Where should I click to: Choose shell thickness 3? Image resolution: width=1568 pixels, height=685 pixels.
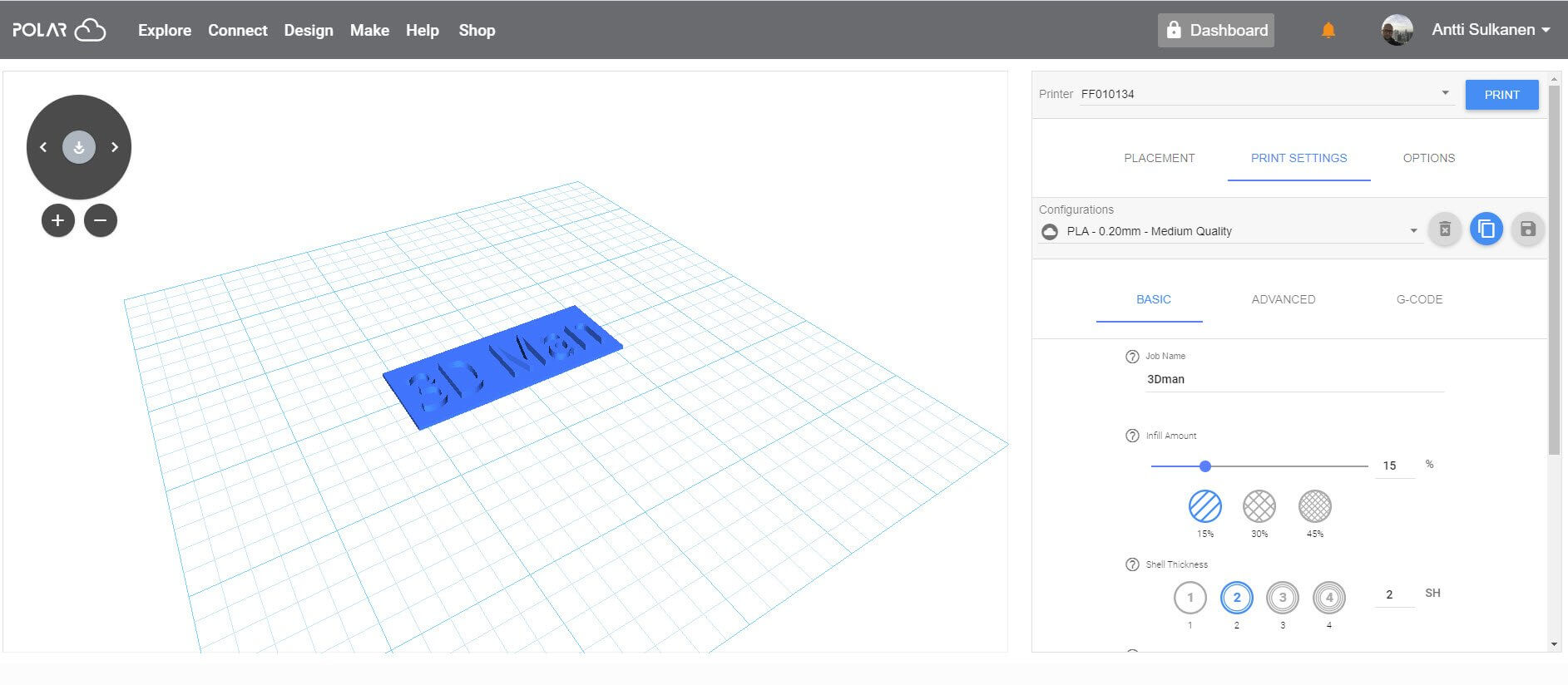(1282, 597)
